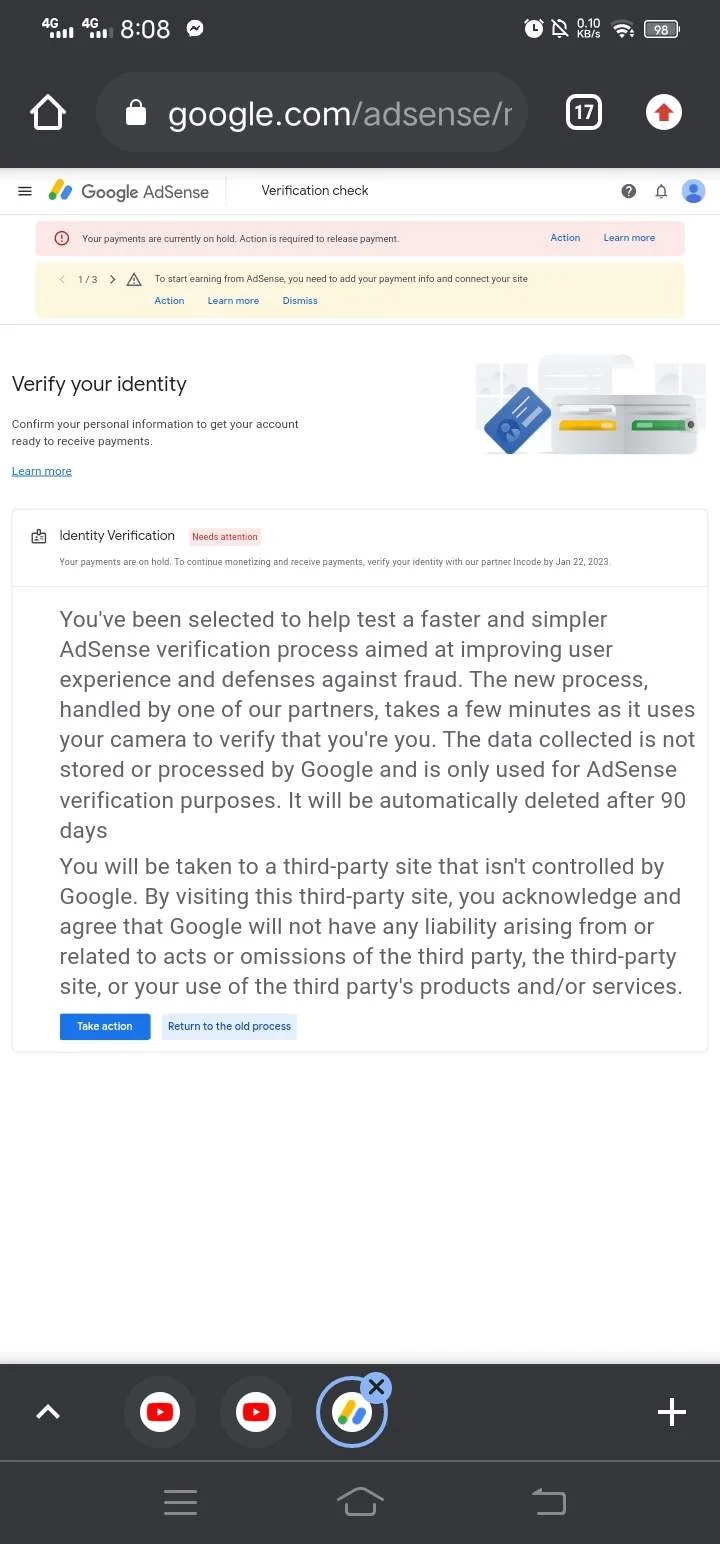Screen dimensions: 720x1544
Task: Open Learn more under Verify your identity
Action: pos(42,471)
